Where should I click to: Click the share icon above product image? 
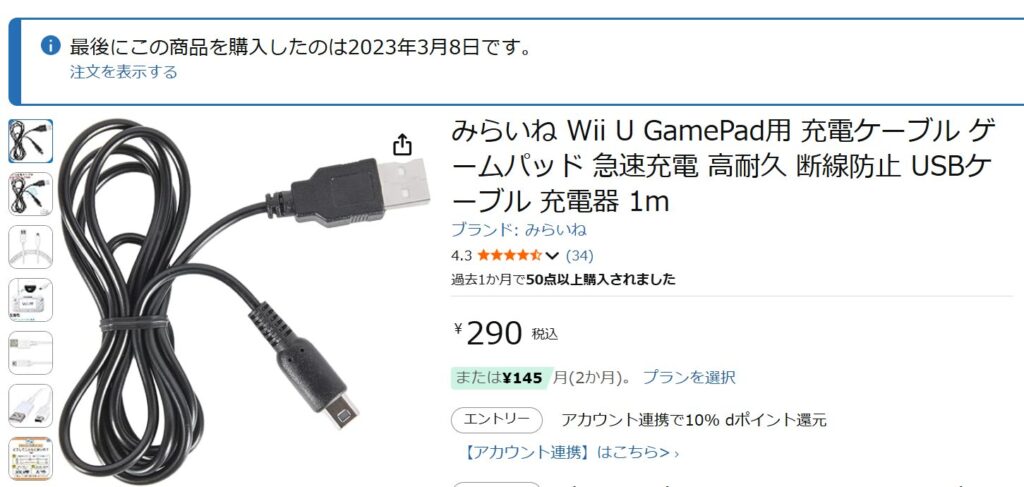point(402,144)
